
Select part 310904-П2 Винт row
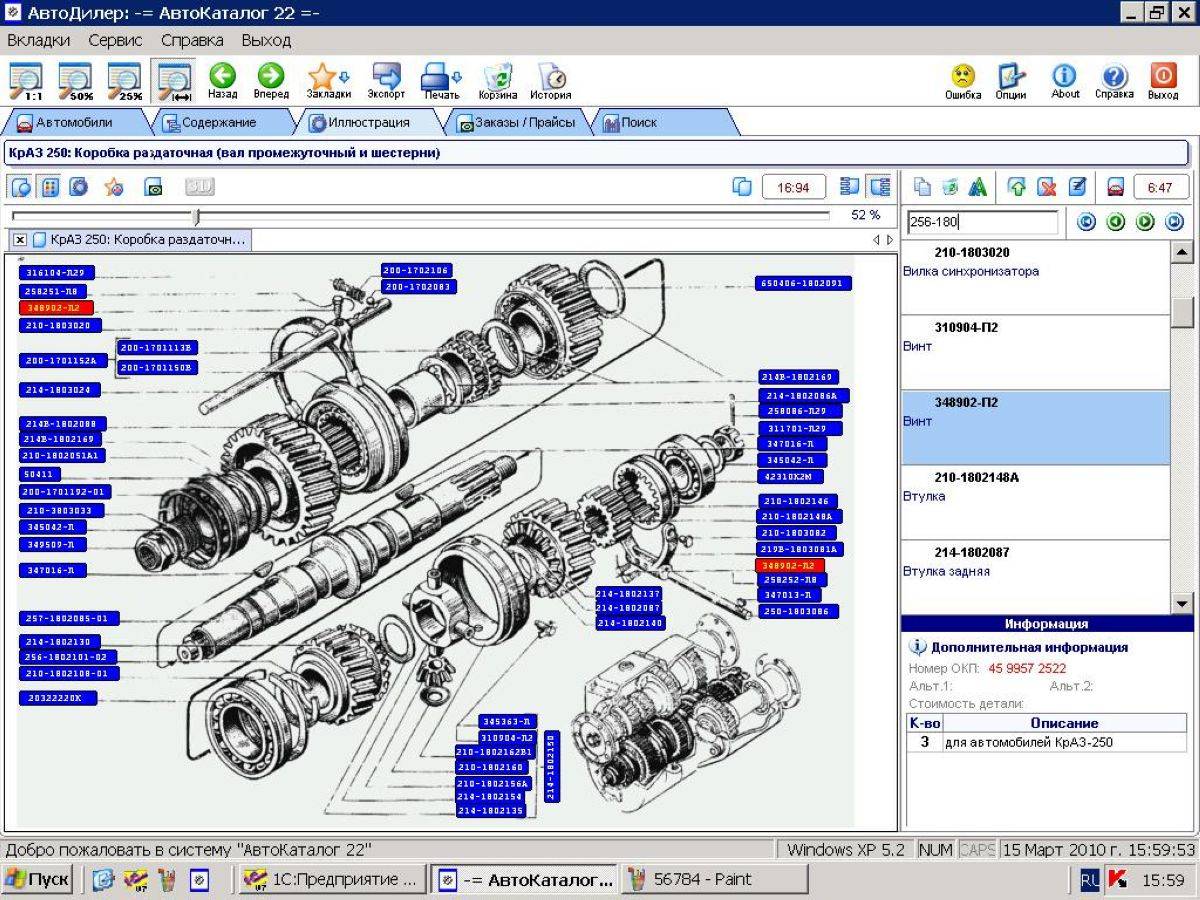[x=1035, y=353]
